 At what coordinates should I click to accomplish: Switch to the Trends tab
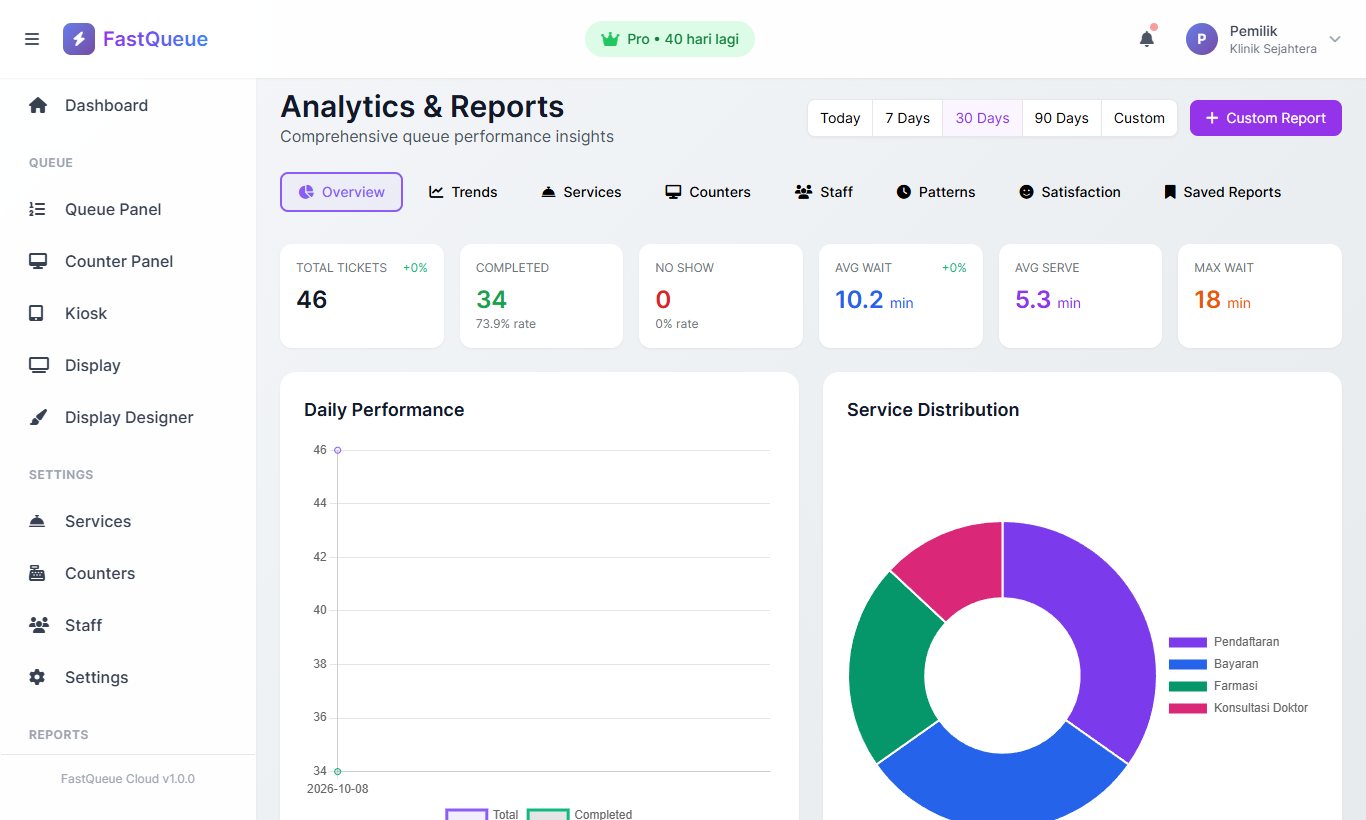point(463,192)
